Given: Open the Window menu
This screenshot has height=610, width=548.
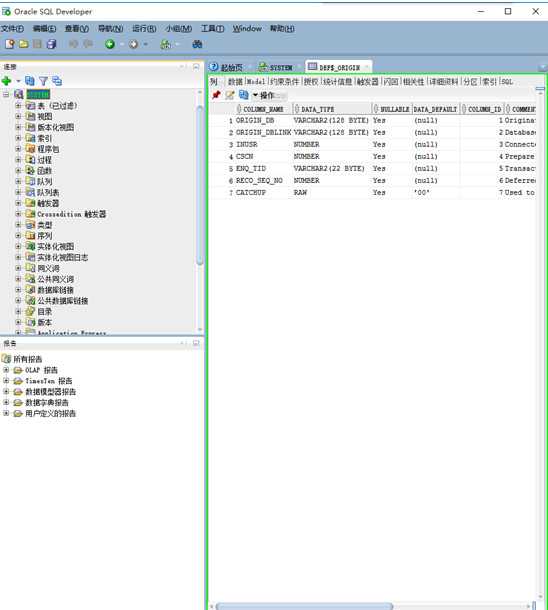Looking at the screenshot, I should 247,29.
